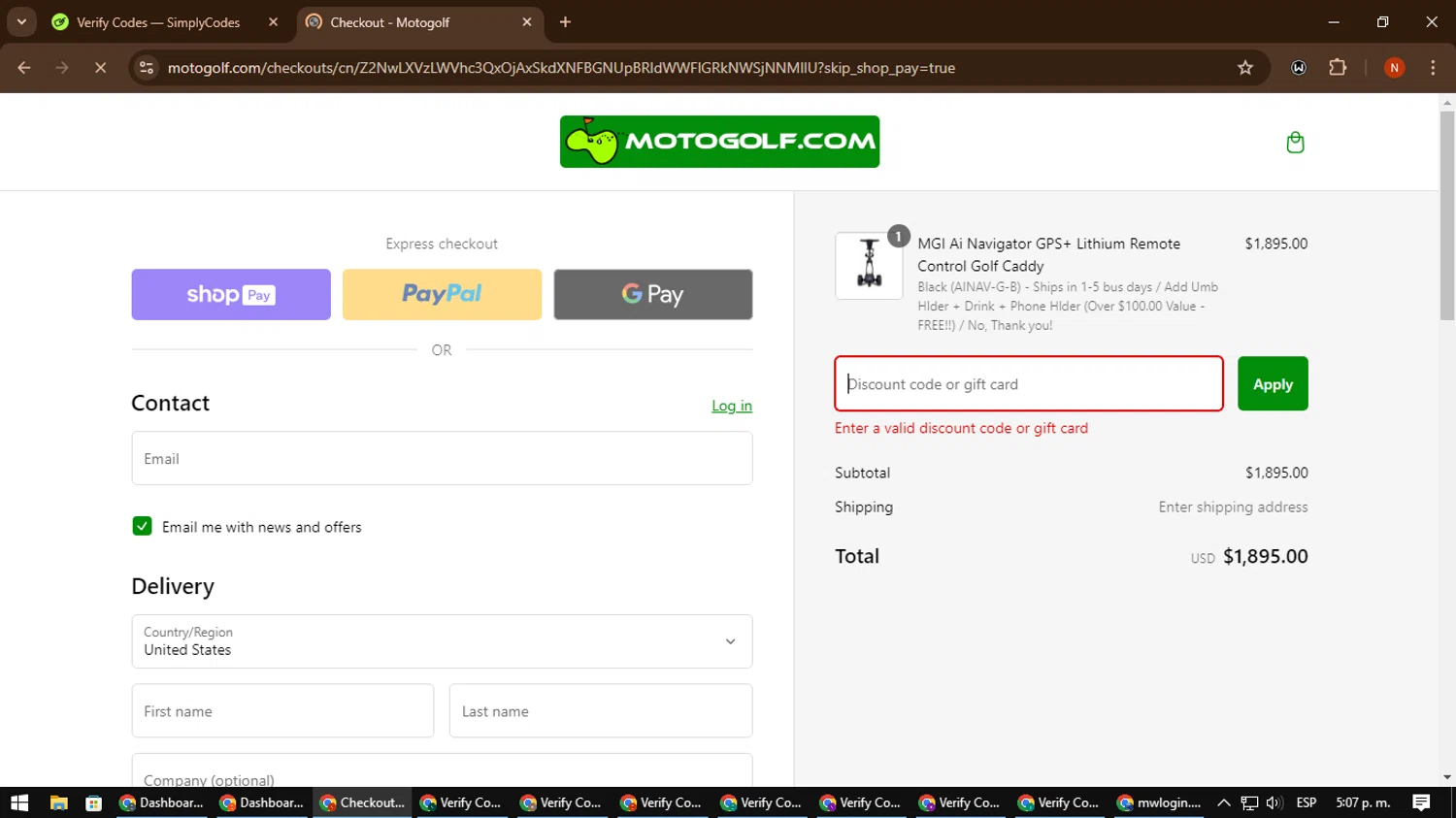Apply the discount code
Screen dimensions: 1456x818
[1273, 384]
